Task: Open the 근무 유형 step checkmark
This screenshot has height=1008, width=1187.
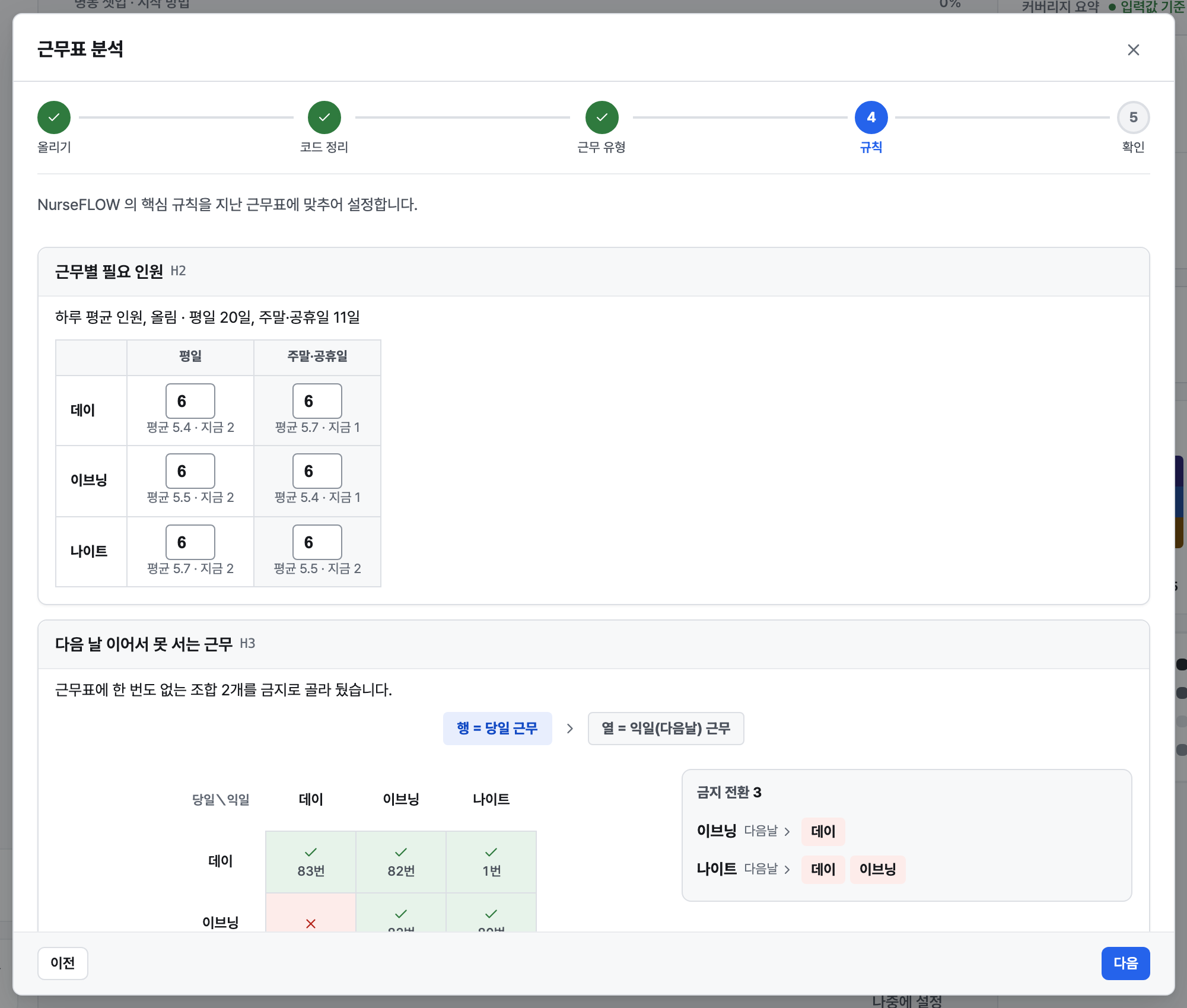Action: pyautogui.click(x=602, y=117)
